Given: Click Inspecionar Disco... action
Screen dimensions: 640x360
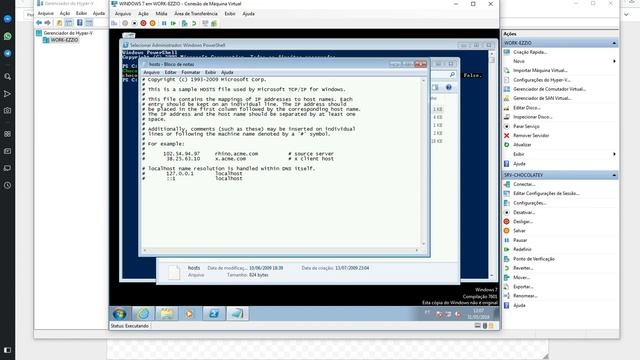Looking at the screenshot, I should (x=533, y=117).
